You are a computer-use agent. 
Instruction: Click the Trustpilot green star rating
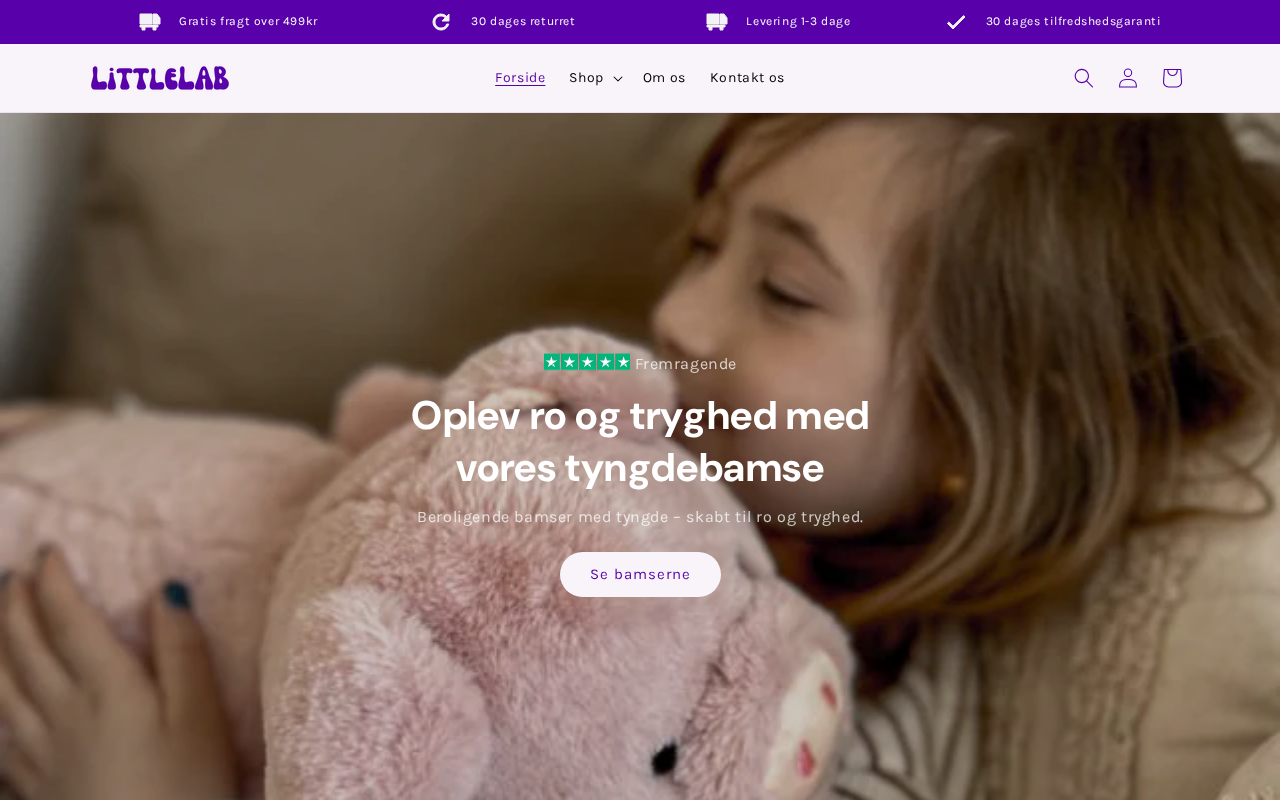coord(587,362)
